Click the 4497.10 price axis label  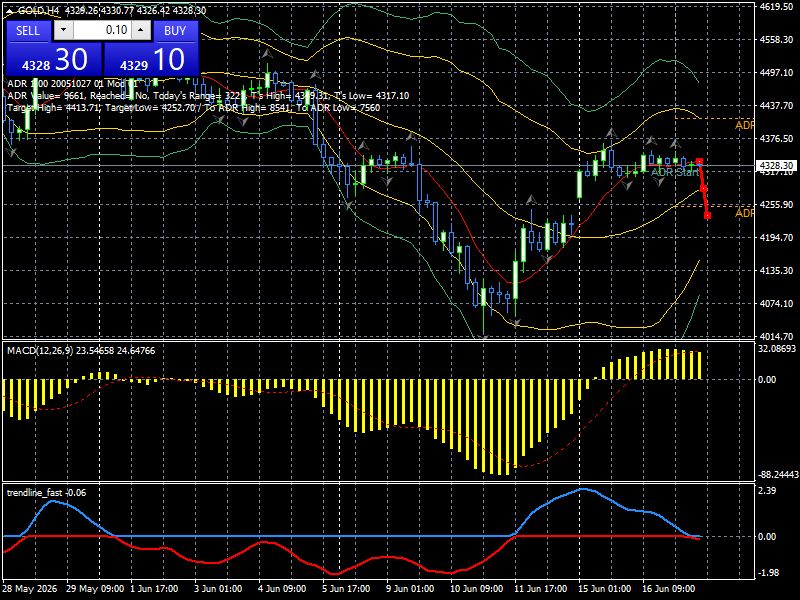point(776,72)
